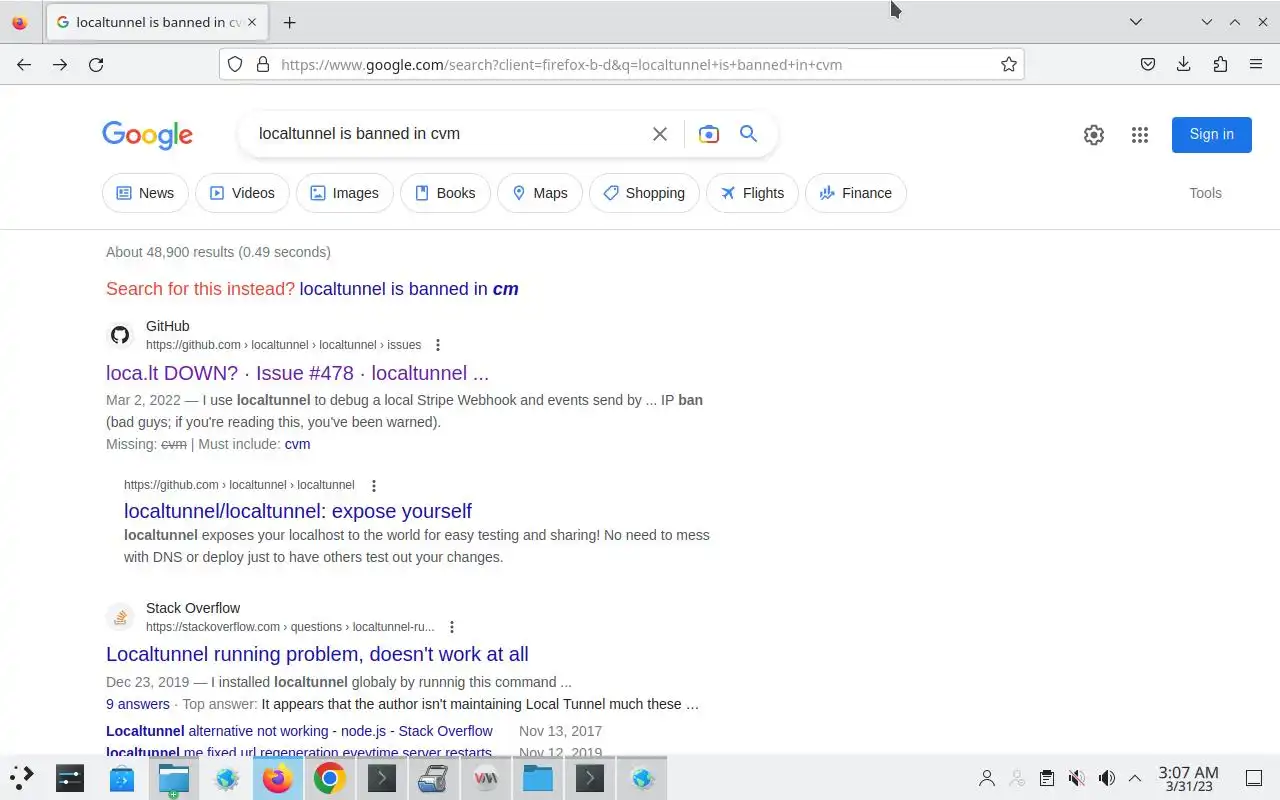This screenshot has height=800, width=1280.
Task: Open the blue folder file manager in taskbar
Action: [537, 778]
